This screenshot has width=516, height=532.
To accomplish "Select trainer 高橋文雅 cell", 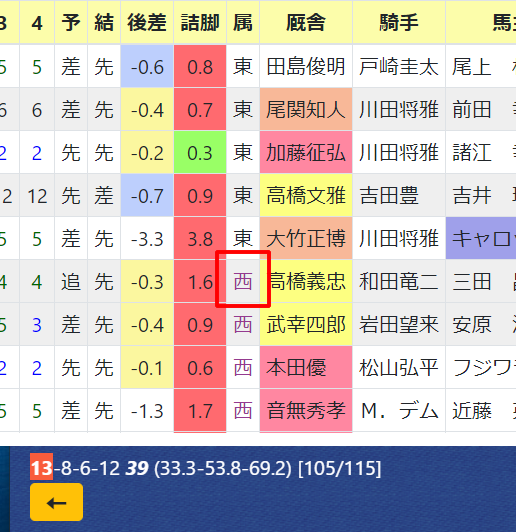I will point(306,195).
